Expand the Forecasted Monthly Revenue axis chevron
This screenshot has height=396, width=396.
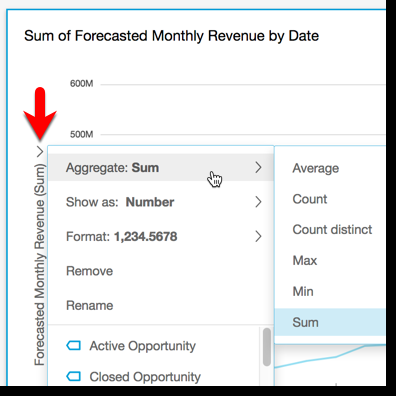point(40,152)
